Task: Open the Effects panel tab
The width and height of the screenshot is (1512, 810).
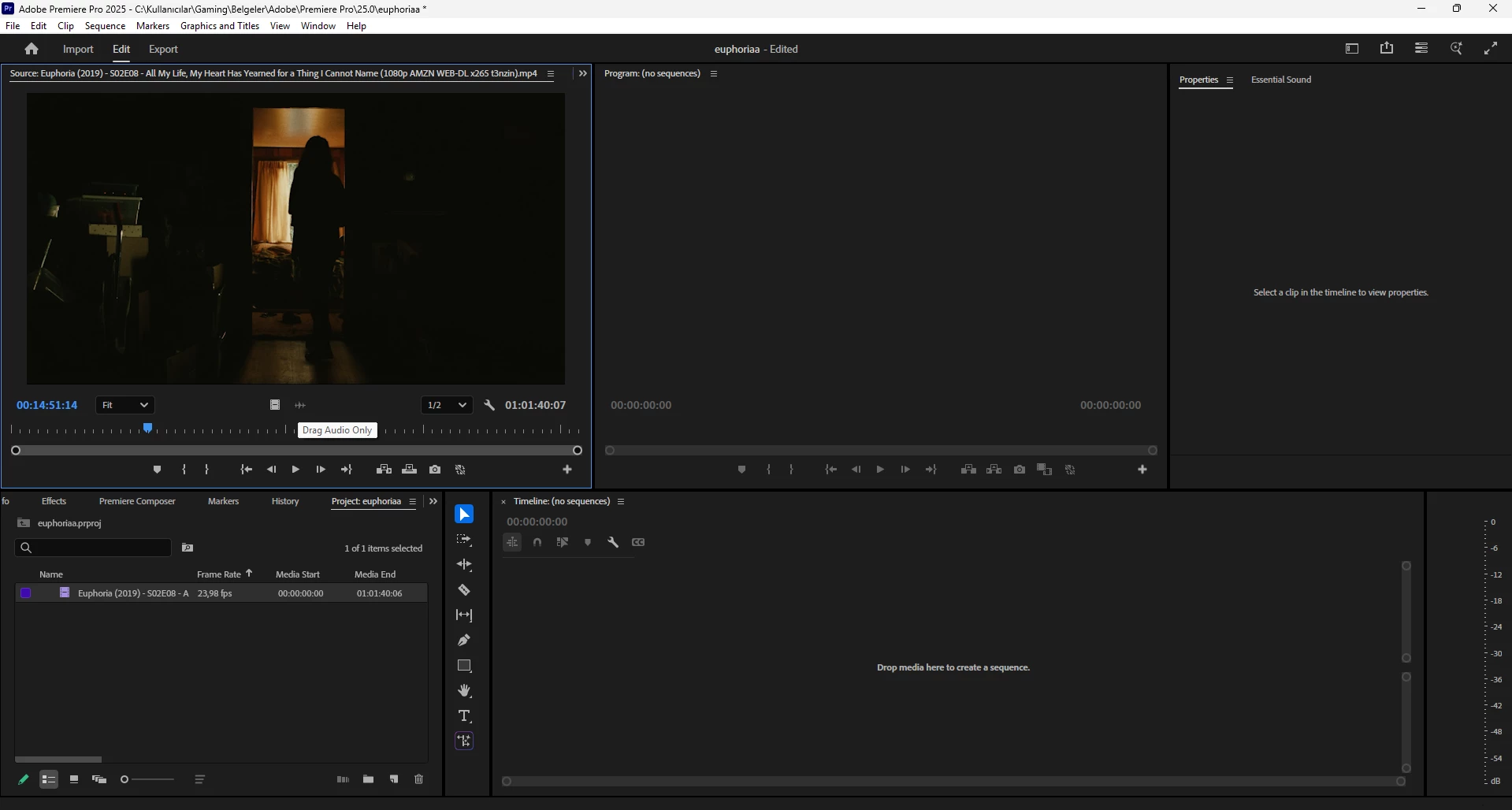Action: (x=54, y=501)
